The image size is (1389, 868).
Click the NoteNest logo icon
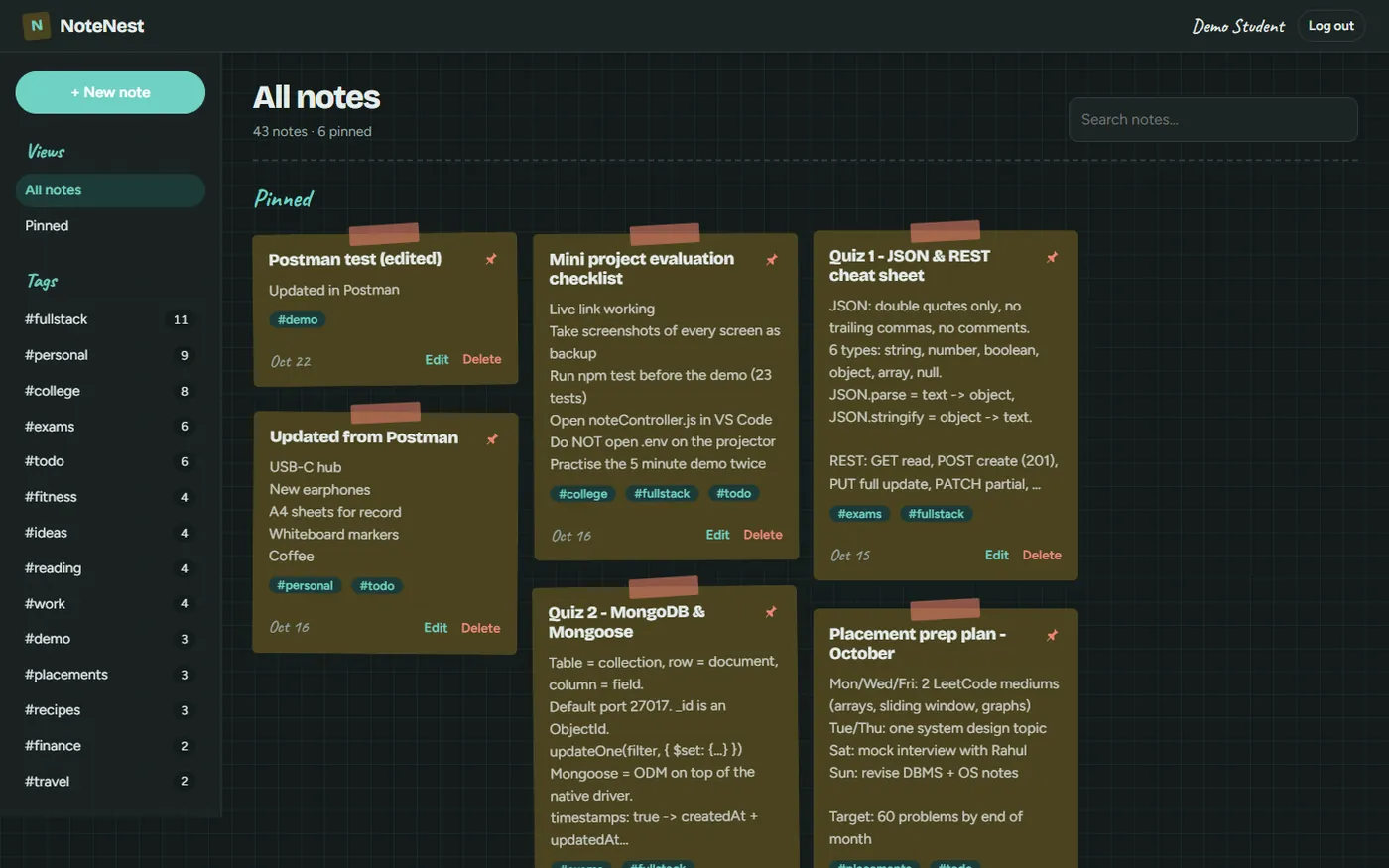coord(37,26)
